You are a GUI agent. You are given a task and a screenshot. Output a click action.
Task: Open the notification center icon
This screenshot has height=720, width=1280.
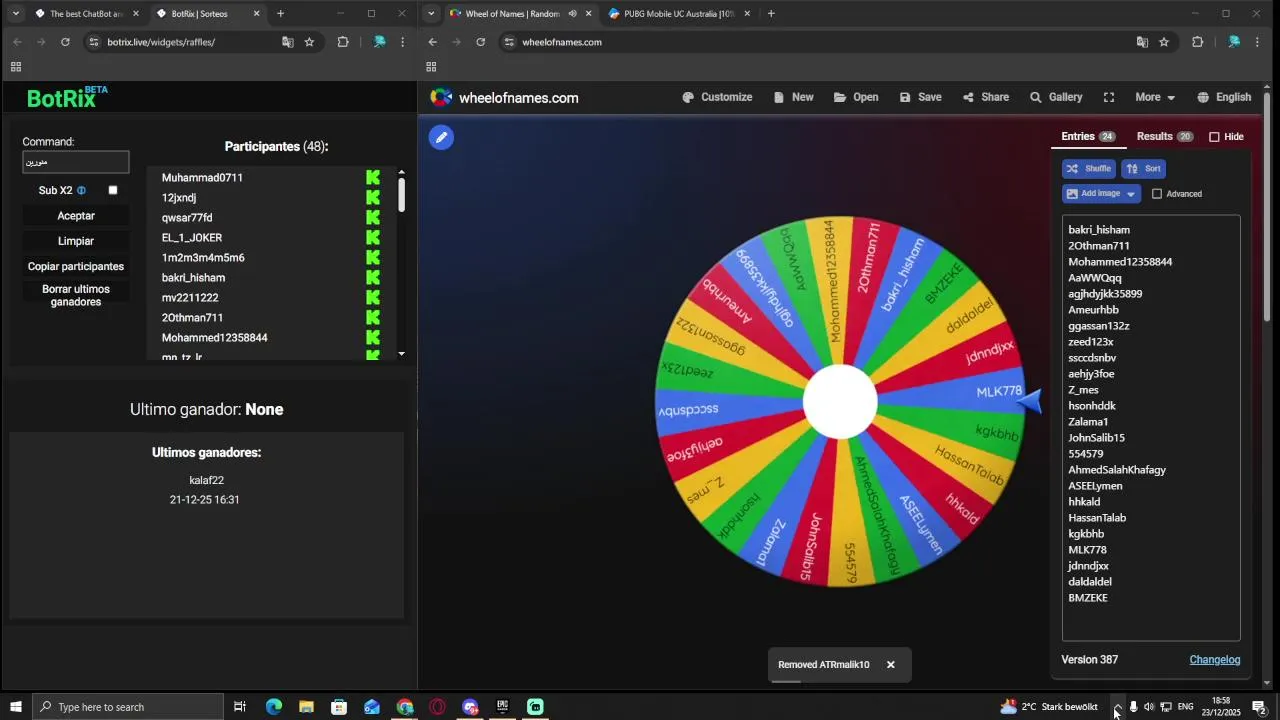click(1260, 707)
